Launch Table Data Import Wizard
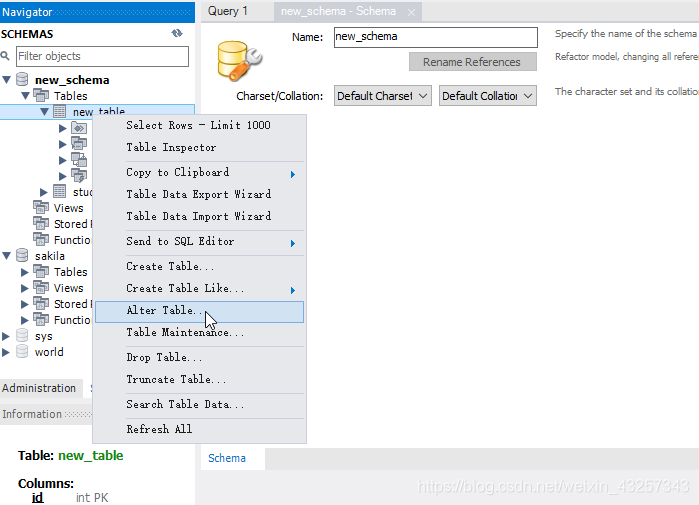 point(199,217)
